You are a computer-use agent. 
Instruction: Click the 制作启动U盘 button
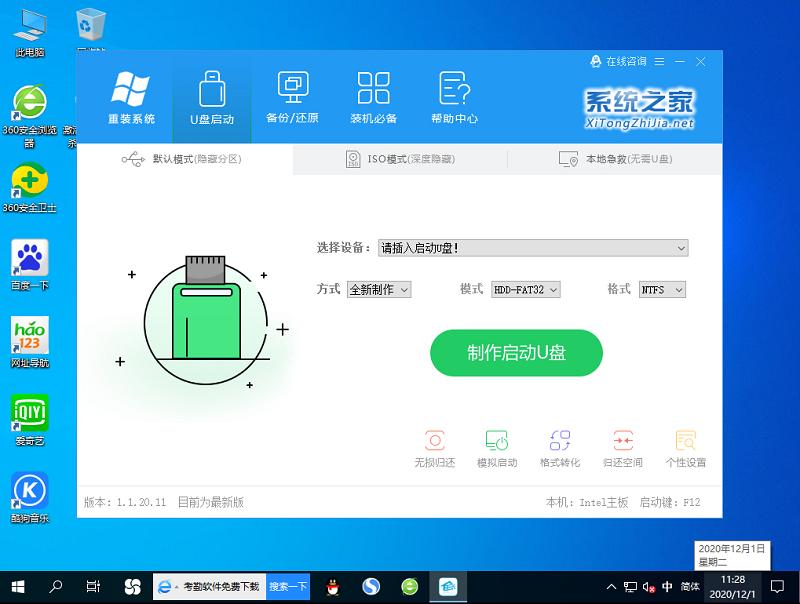516,353
